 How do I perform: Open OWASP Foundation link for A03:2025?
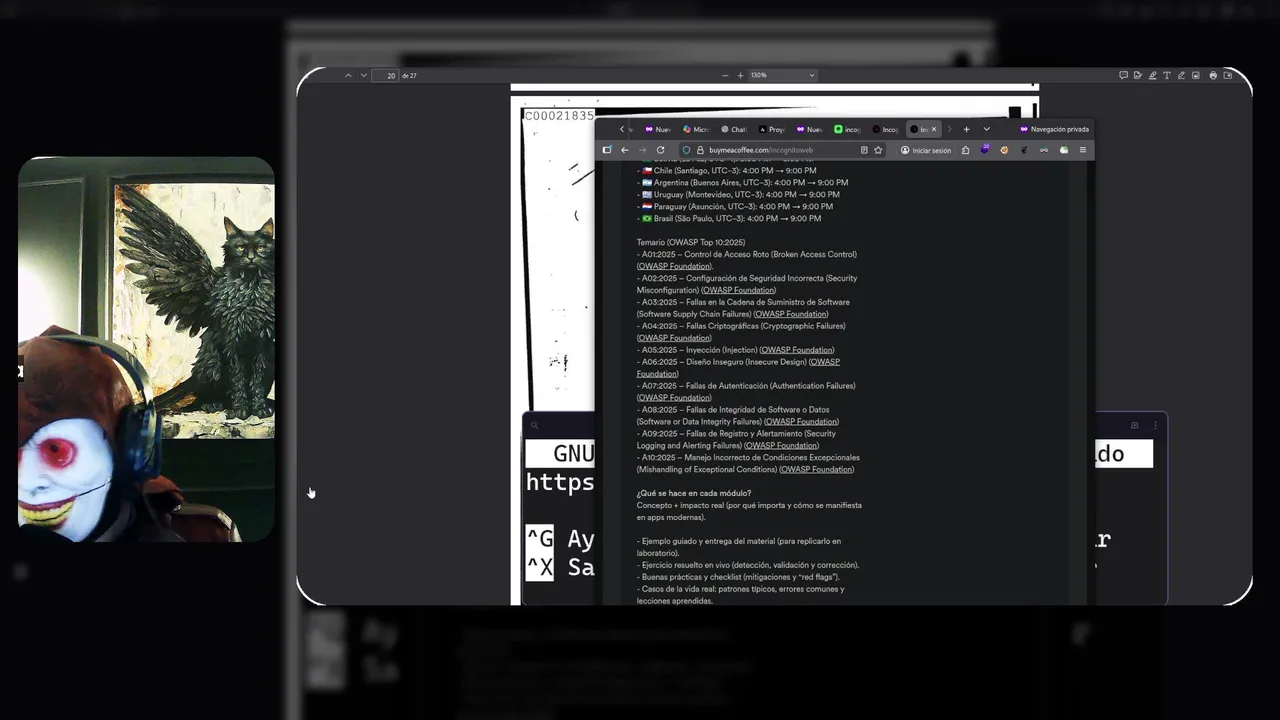tap(790, 314)
